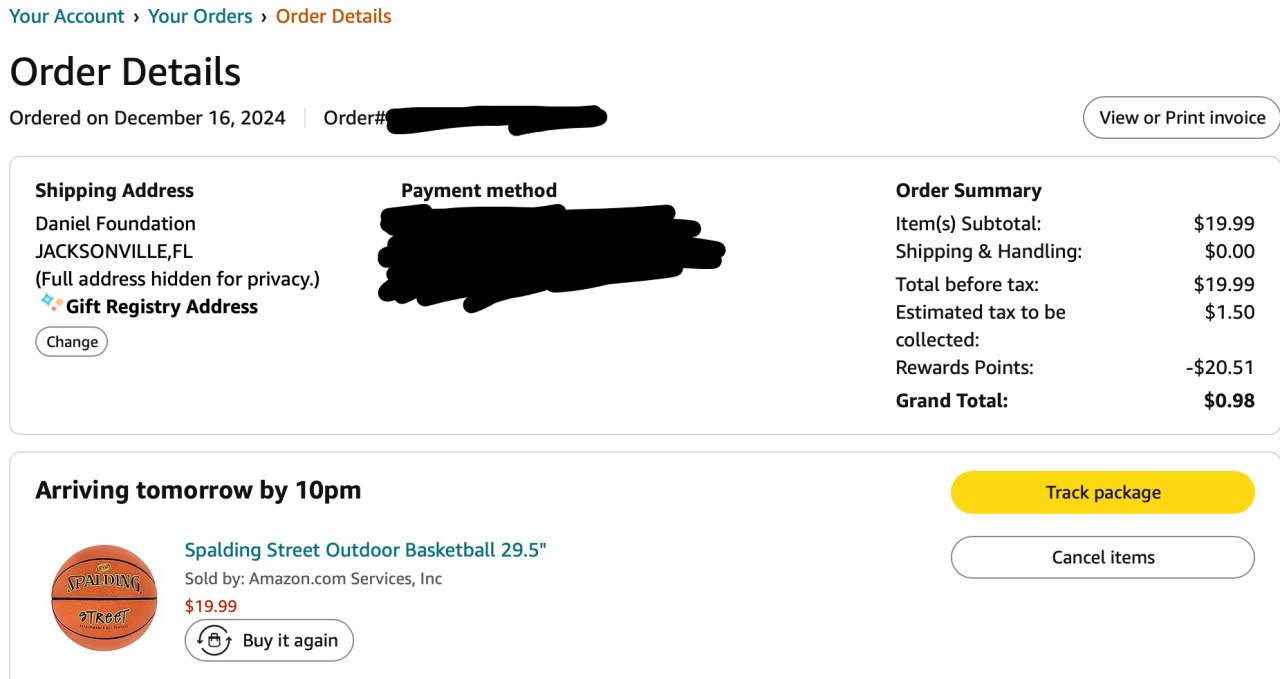This screenshot has height=679, width=1280.
Task: Click the gift registry sparkle icon
Action: [50, 302]
